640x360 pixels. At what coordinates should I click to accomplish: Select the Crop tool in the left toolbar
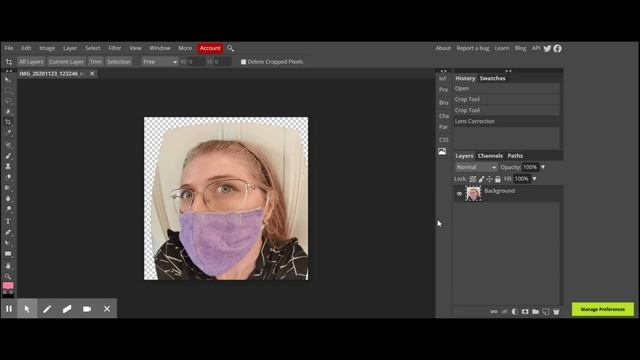point(8,122)
